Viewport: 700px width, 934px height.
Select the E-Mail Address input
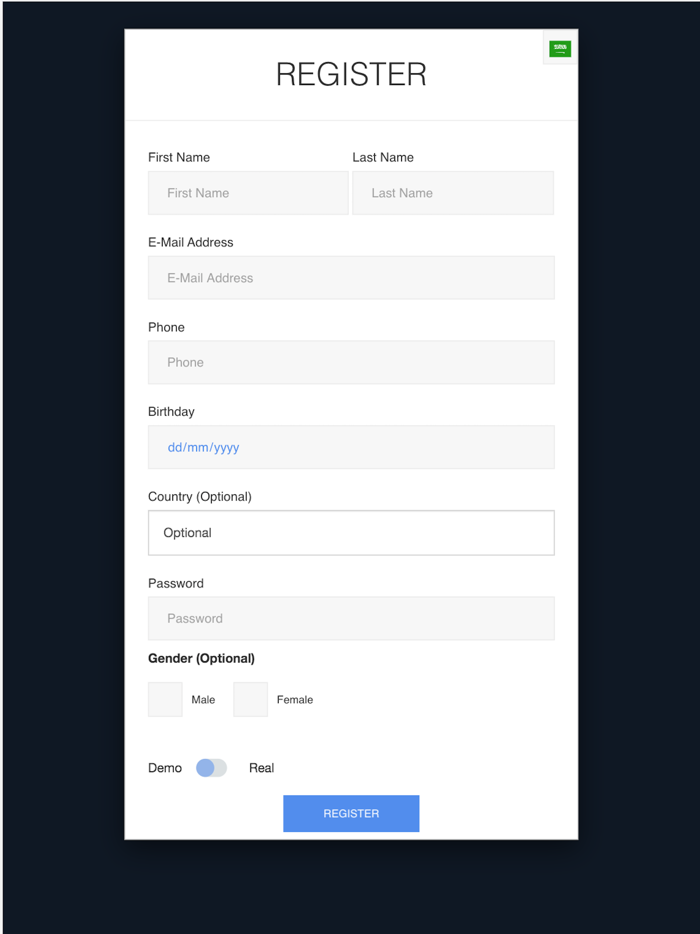pyautogui.click(x=351, y=277)
